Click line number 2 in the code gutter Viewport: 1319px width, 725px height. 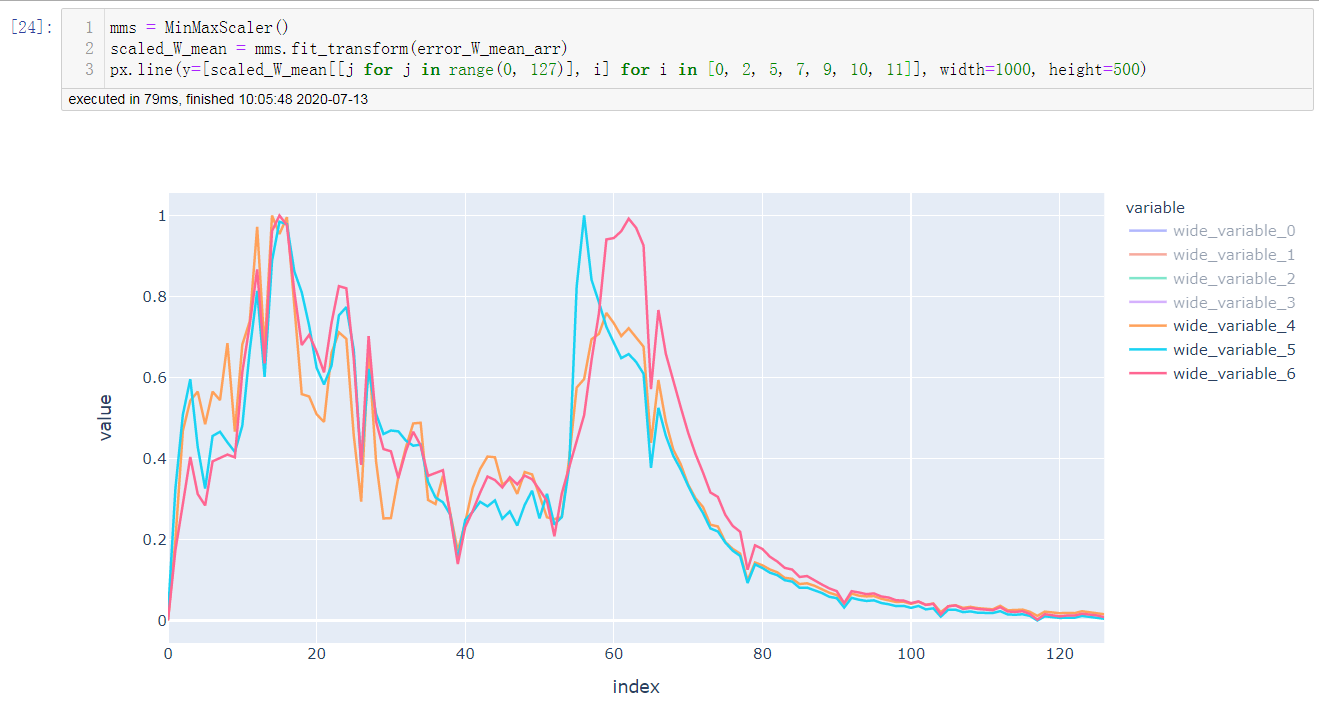(x=86, y=47)
